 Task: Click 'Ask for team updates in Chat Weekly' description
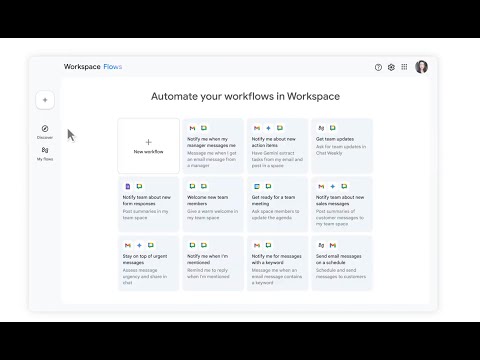point(341,150)
